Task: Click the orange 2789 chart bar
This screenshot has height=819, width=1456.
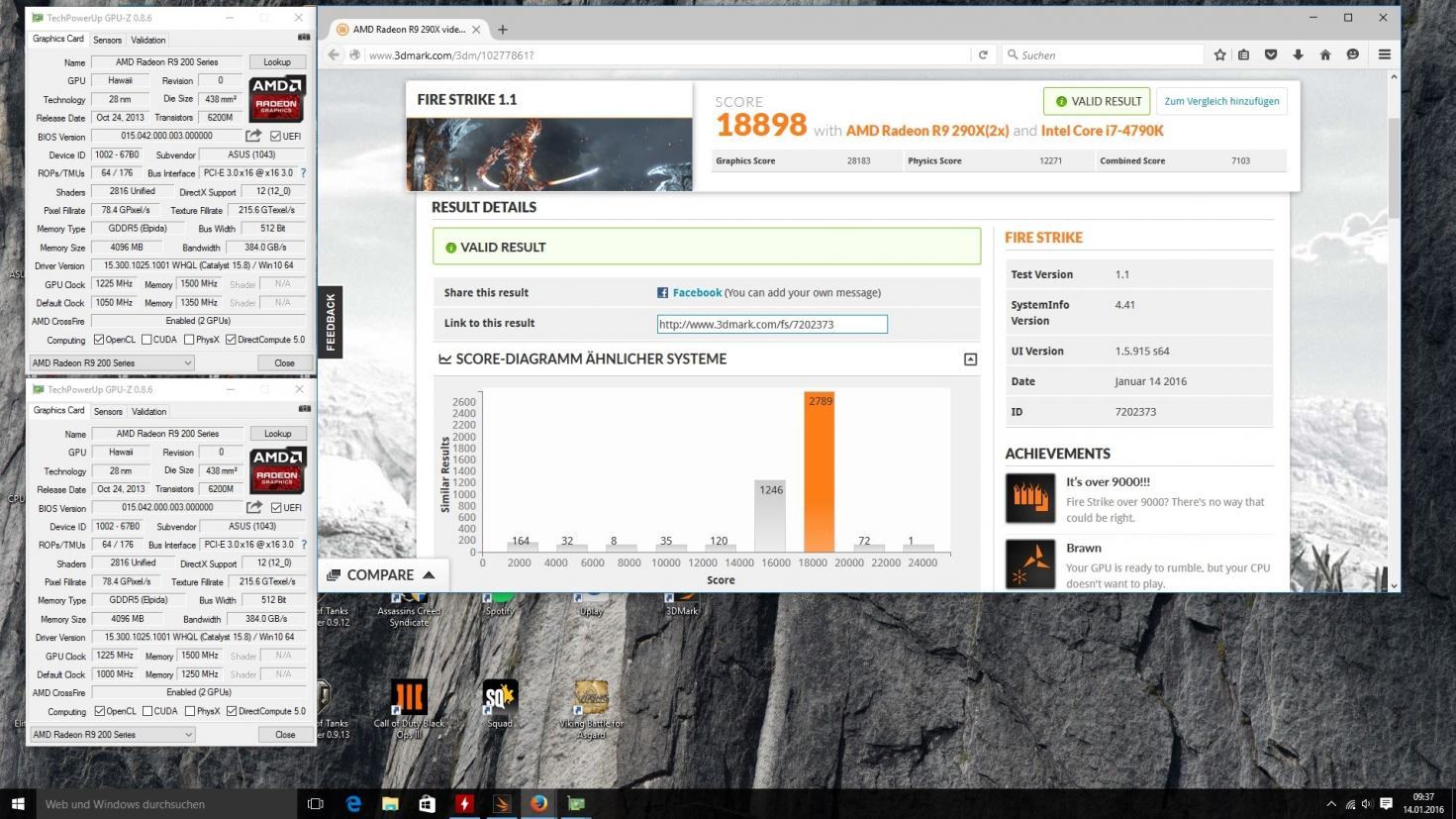Action: click(820, 471)
